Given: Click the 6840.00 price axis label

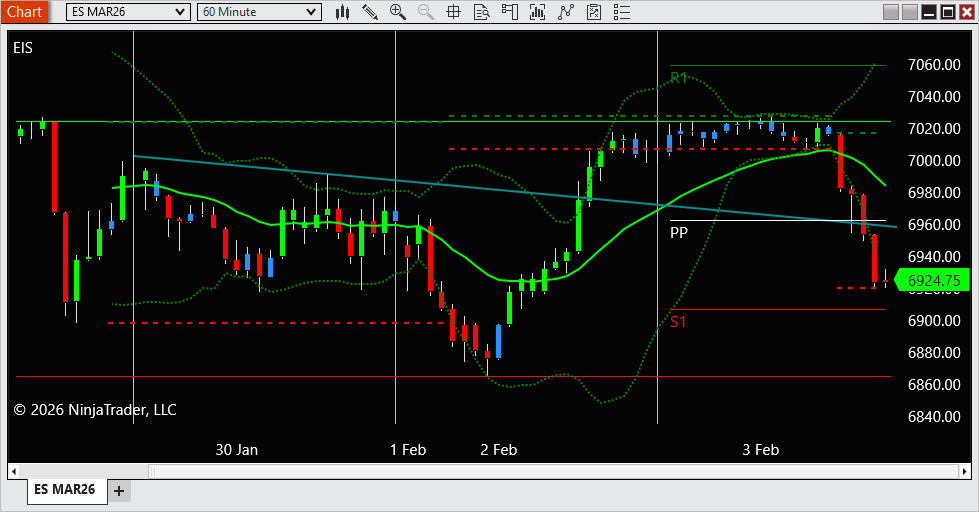Looking at the screenshot, I should 934,416.
